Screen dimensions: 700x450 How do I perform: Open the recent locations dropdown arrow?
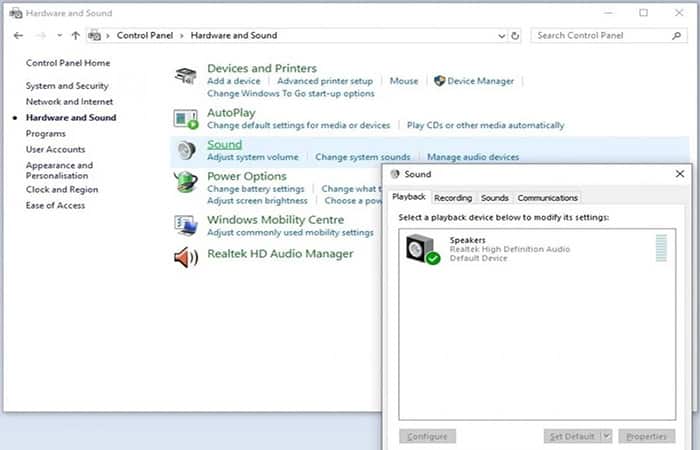tap(59, 36)
